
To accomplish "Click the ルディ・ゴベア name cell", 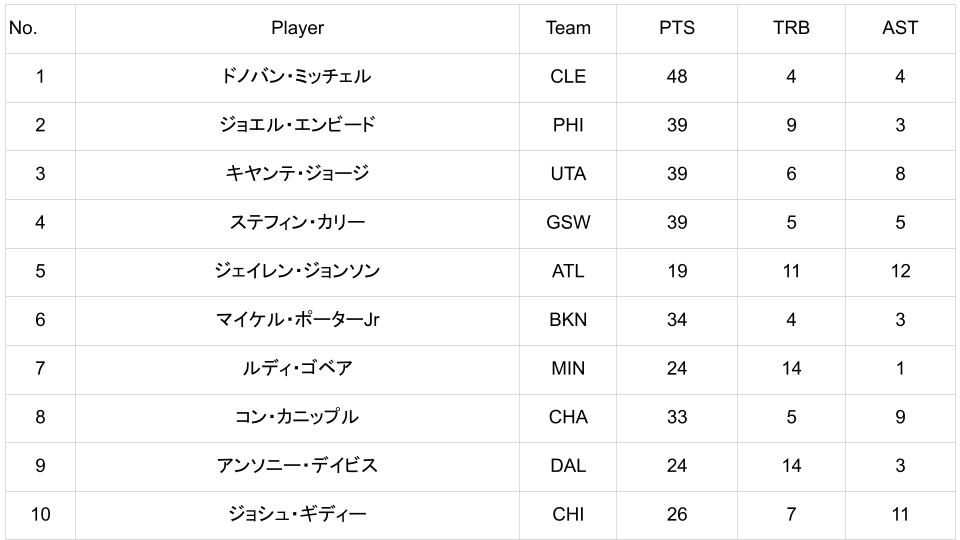I will pyautogui.click(x=297, y=368).
